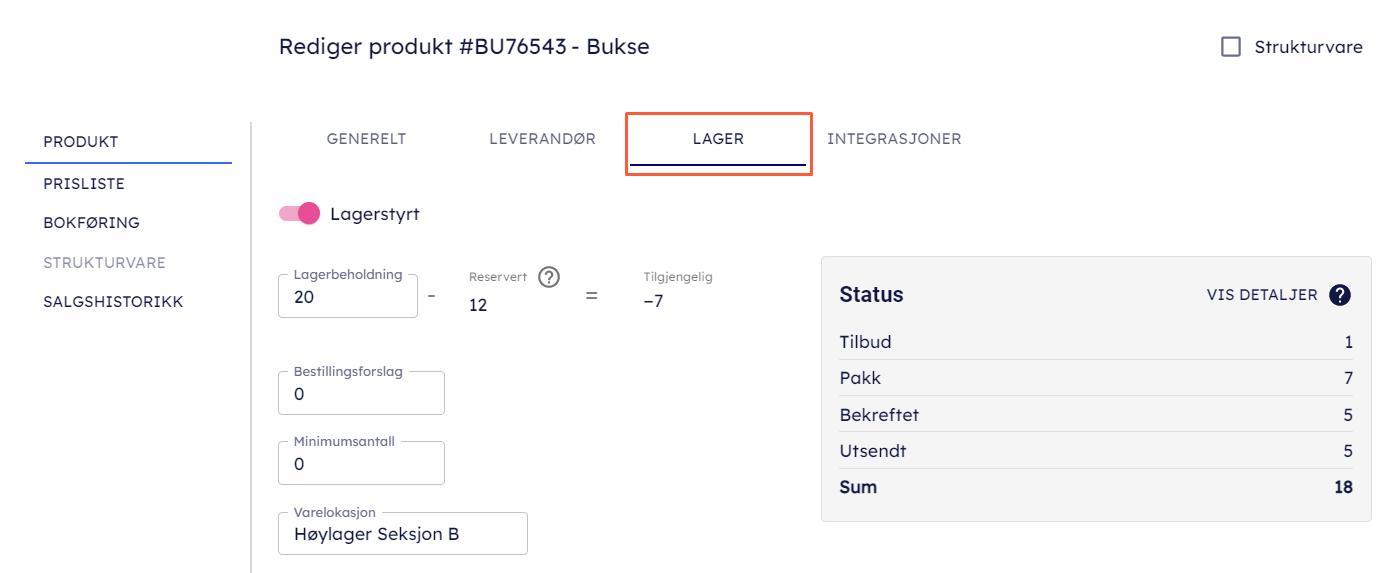Open Salgshistorikk in the sidebar
This screenshot has height=573, width=1400.
[x=113, y=302]
